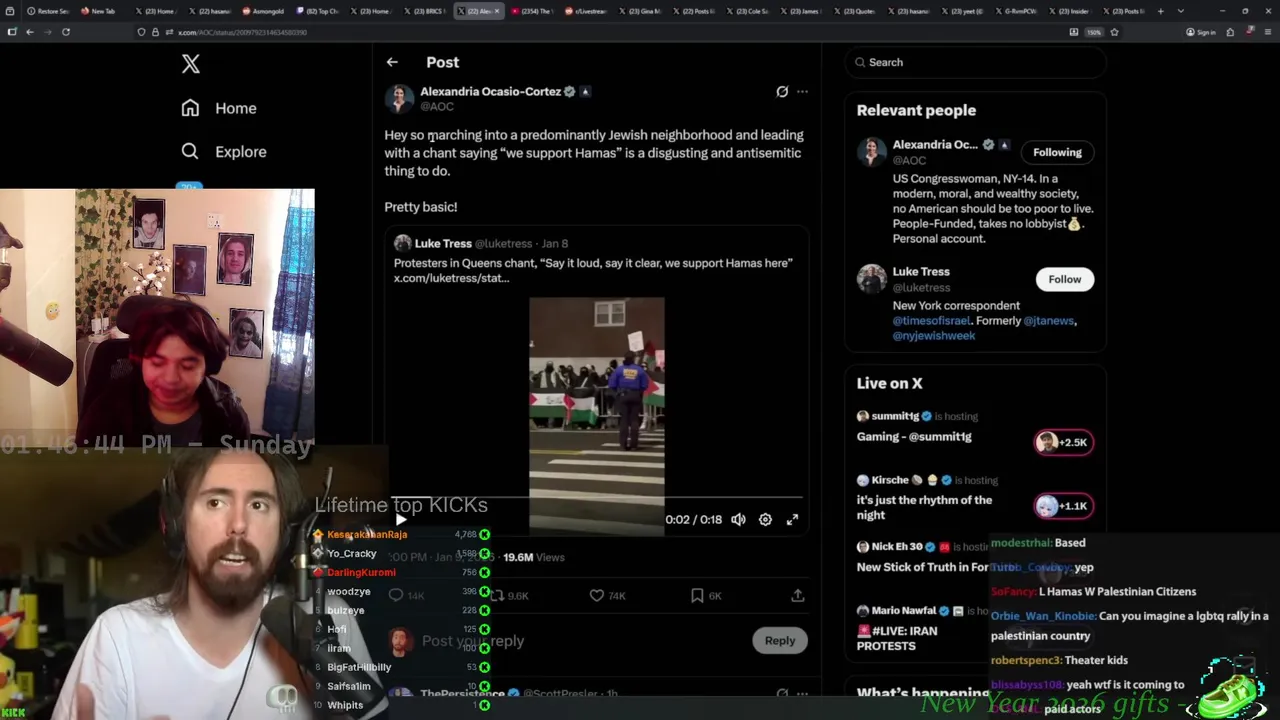Screen dimensions: 1280x720
Task: Click the Reply button
Action: [x=780, y=640]
